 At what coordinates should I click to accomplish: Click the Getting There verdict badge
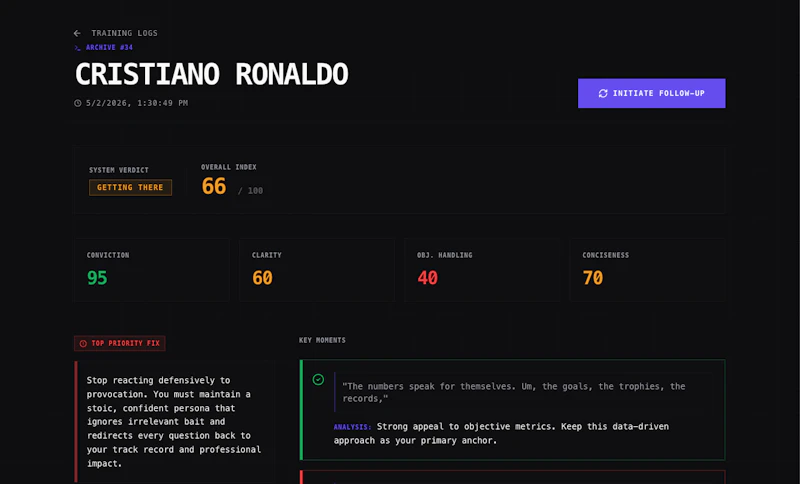[130, 187]
